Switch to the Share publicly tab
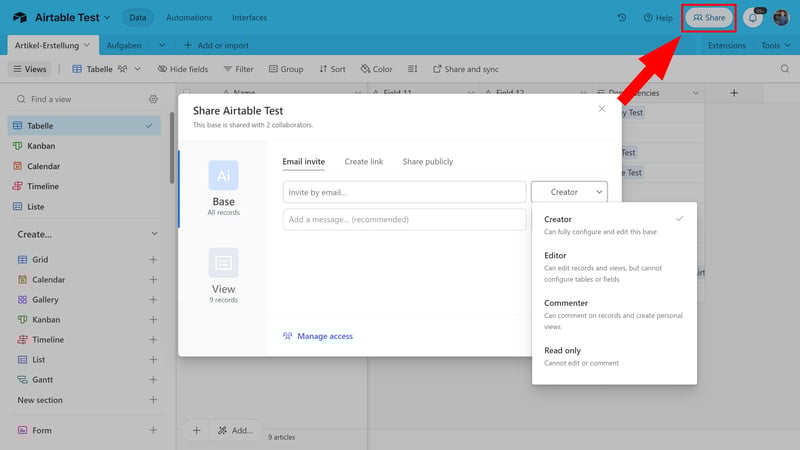The width and height of the screenshot is (800, 450). 428,162
